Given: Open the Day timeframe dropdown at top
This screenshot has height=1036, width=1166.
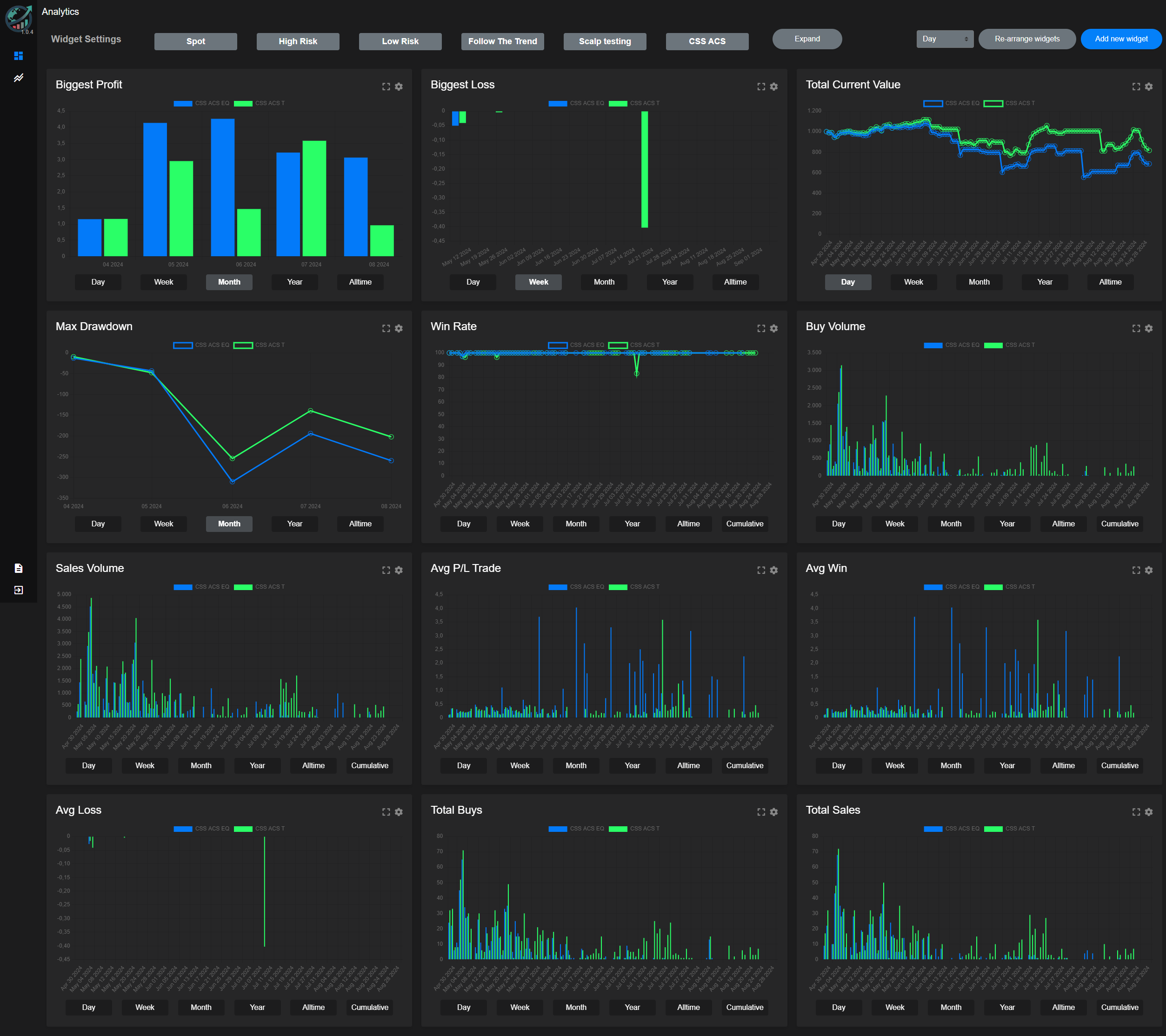Looking at the screenshot, I should 944,39.
